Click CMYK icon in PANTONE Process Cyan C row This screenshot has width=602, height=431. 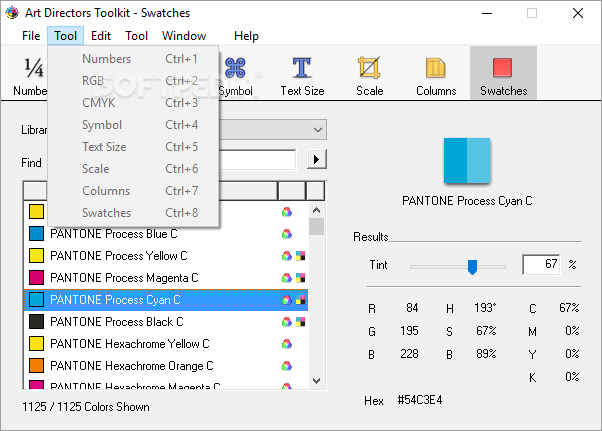tap(301, 300)
